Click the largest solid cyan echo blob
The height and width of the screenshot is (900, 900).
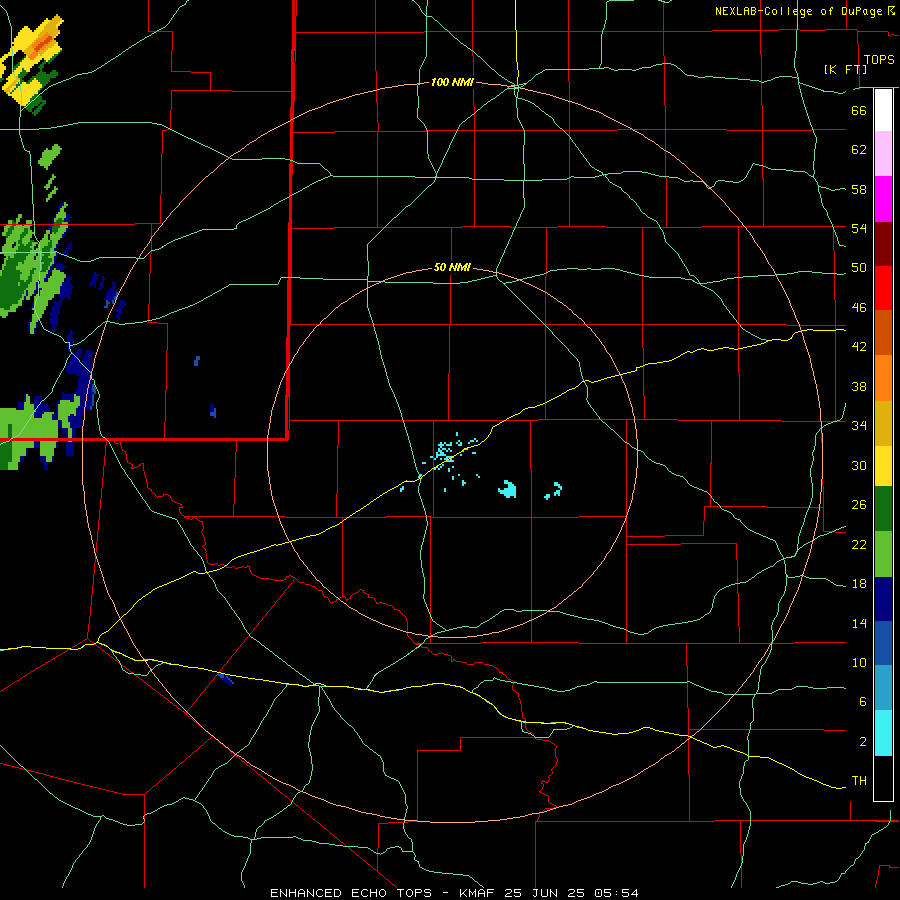click(x=507, y=489)
